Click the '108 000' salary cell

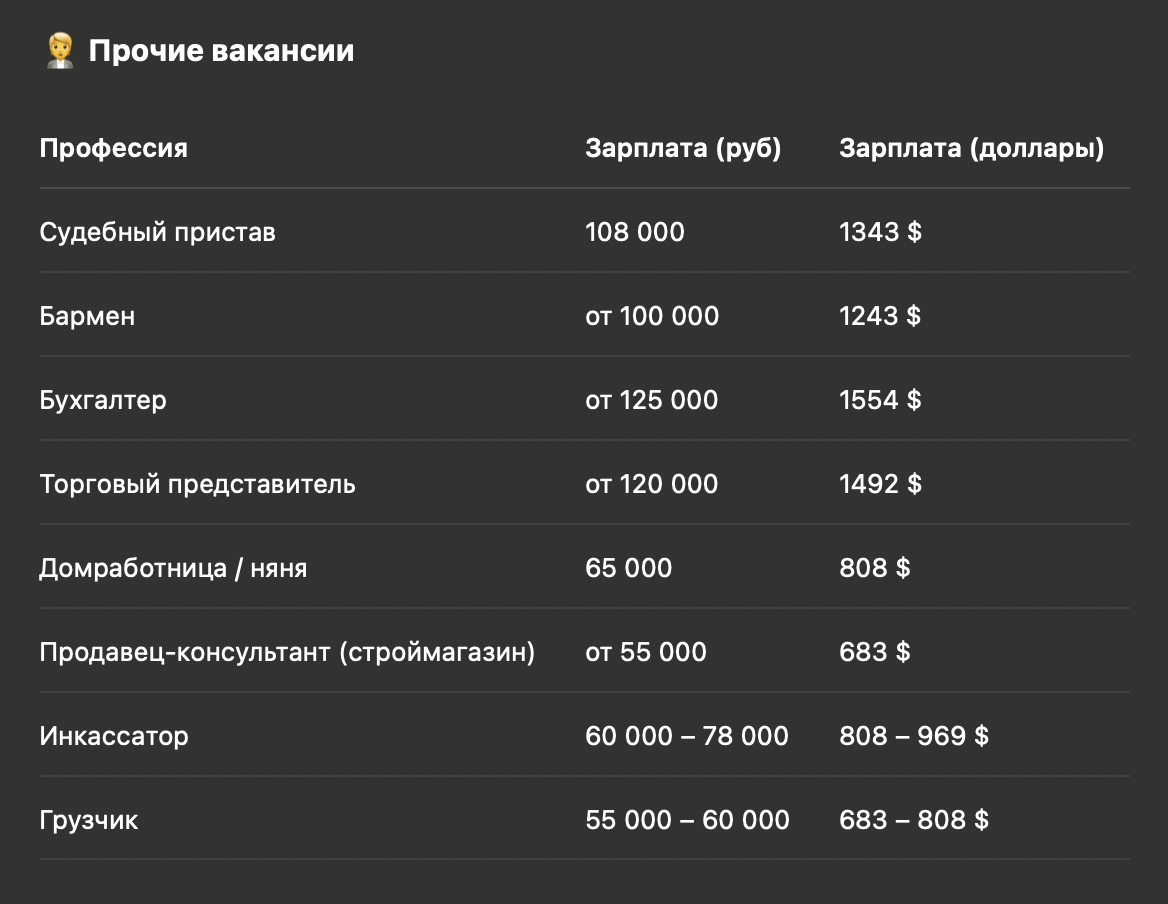tap(635, 233)
